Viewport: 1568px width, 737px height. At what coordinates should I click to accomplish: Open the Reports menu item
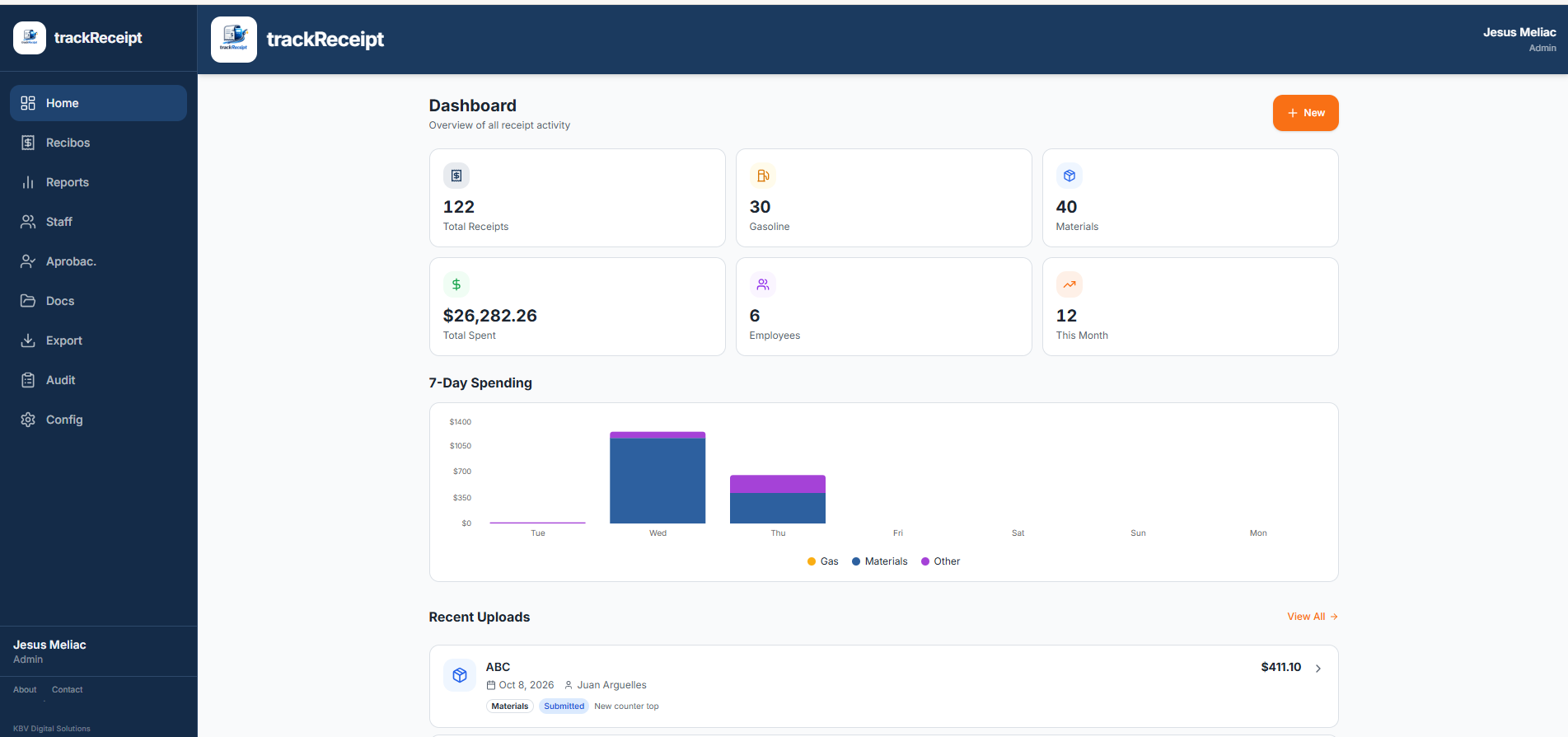point(98,182)
